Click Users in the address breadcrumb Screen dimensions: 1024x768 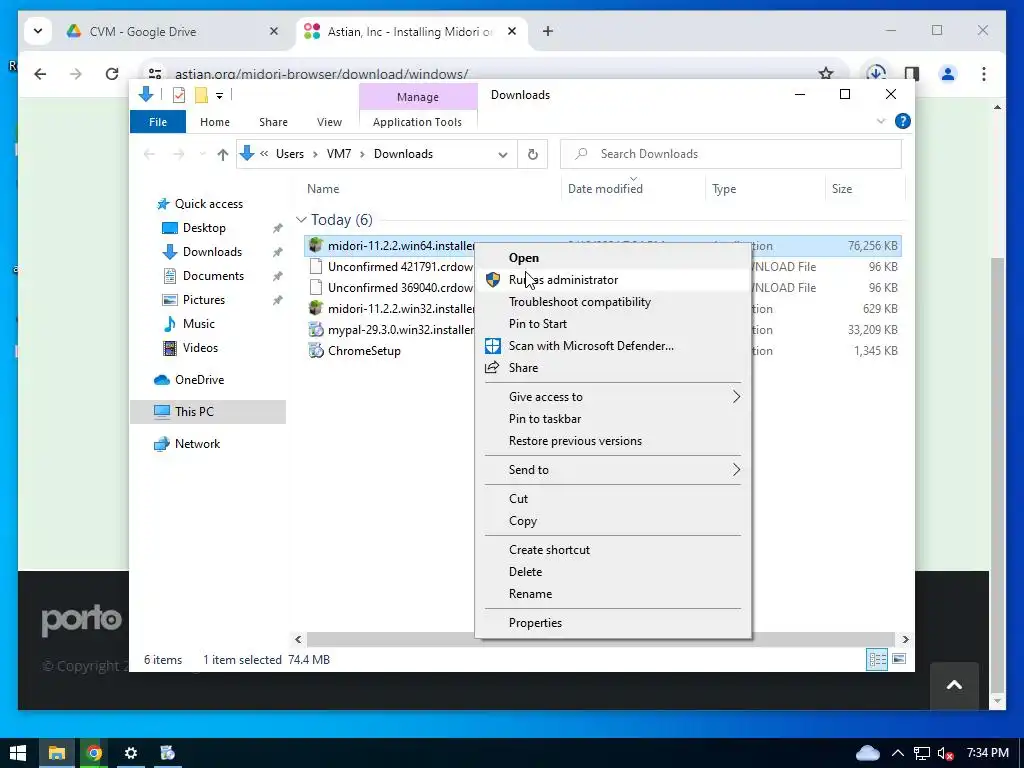289,154
